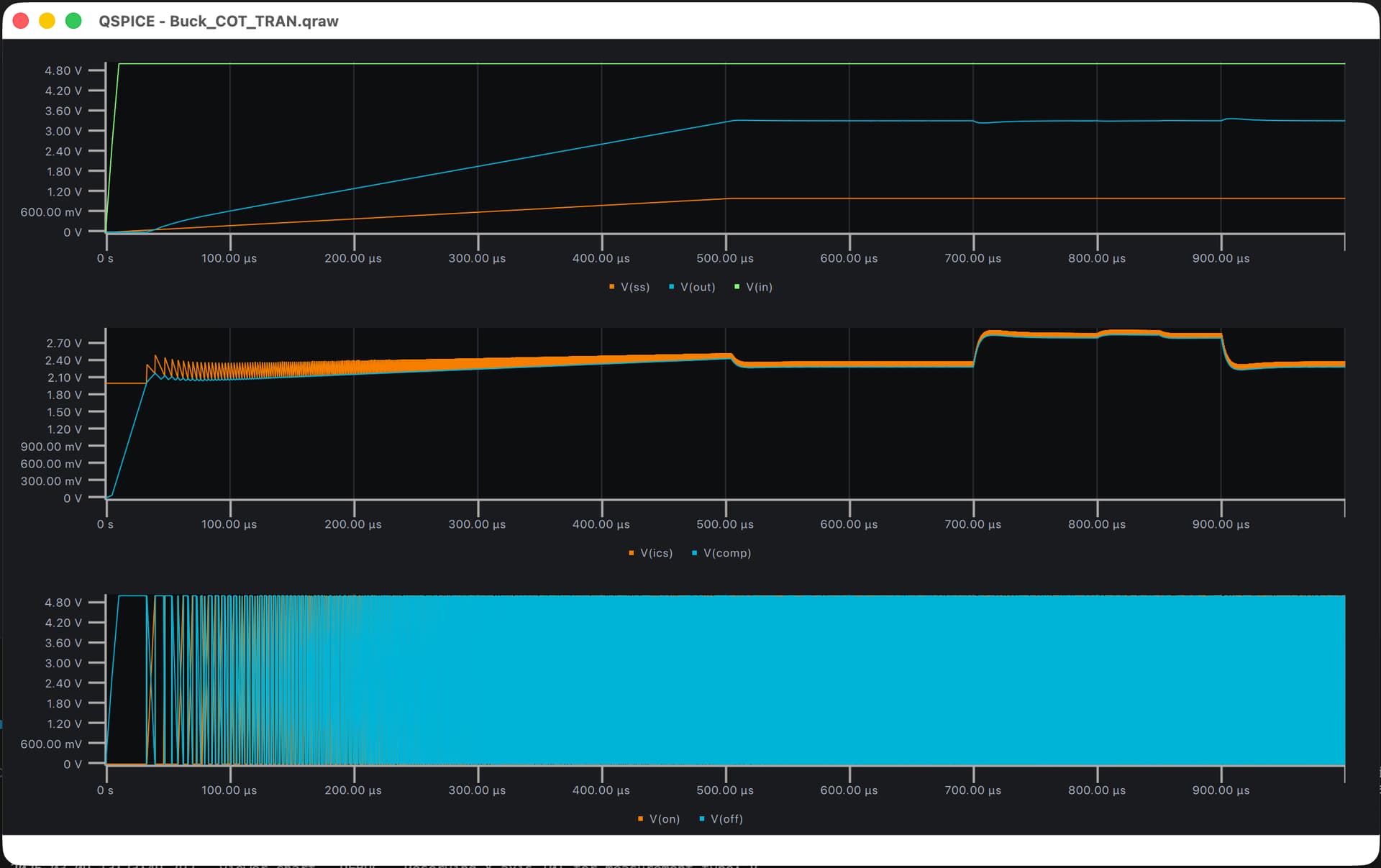The height and width of the screenshot is (868, 1381).
Task: Close the QSPICE waveform window
Action: [x=21, y=21]
